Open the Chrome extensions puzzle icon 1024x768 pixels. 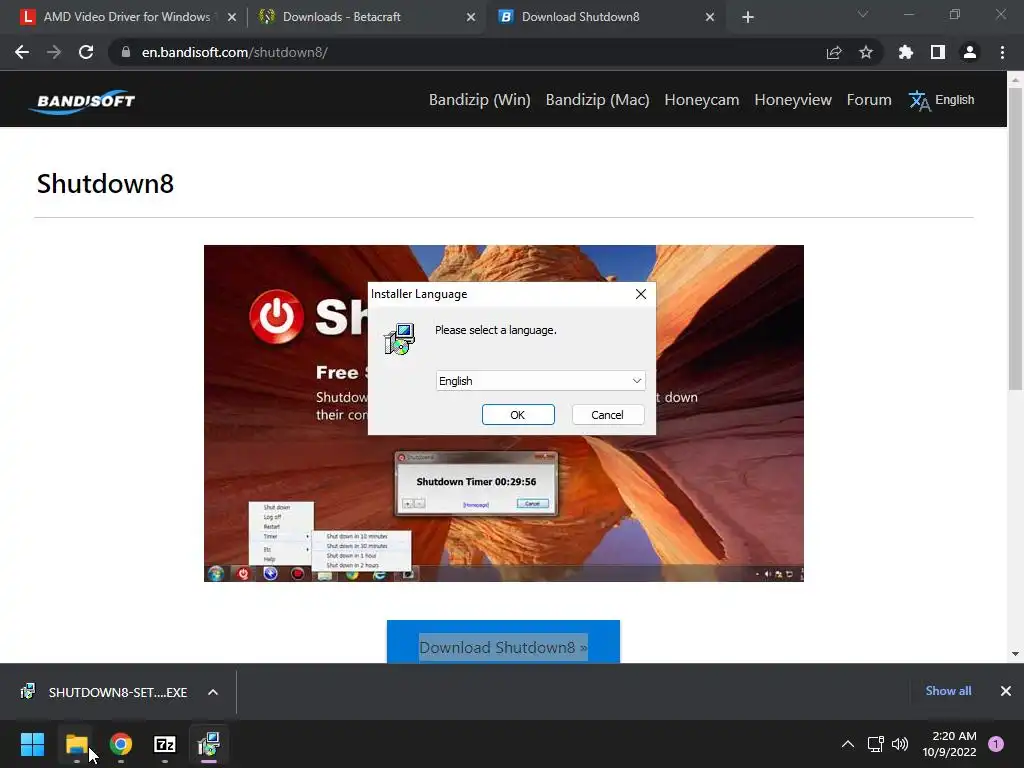906,52
